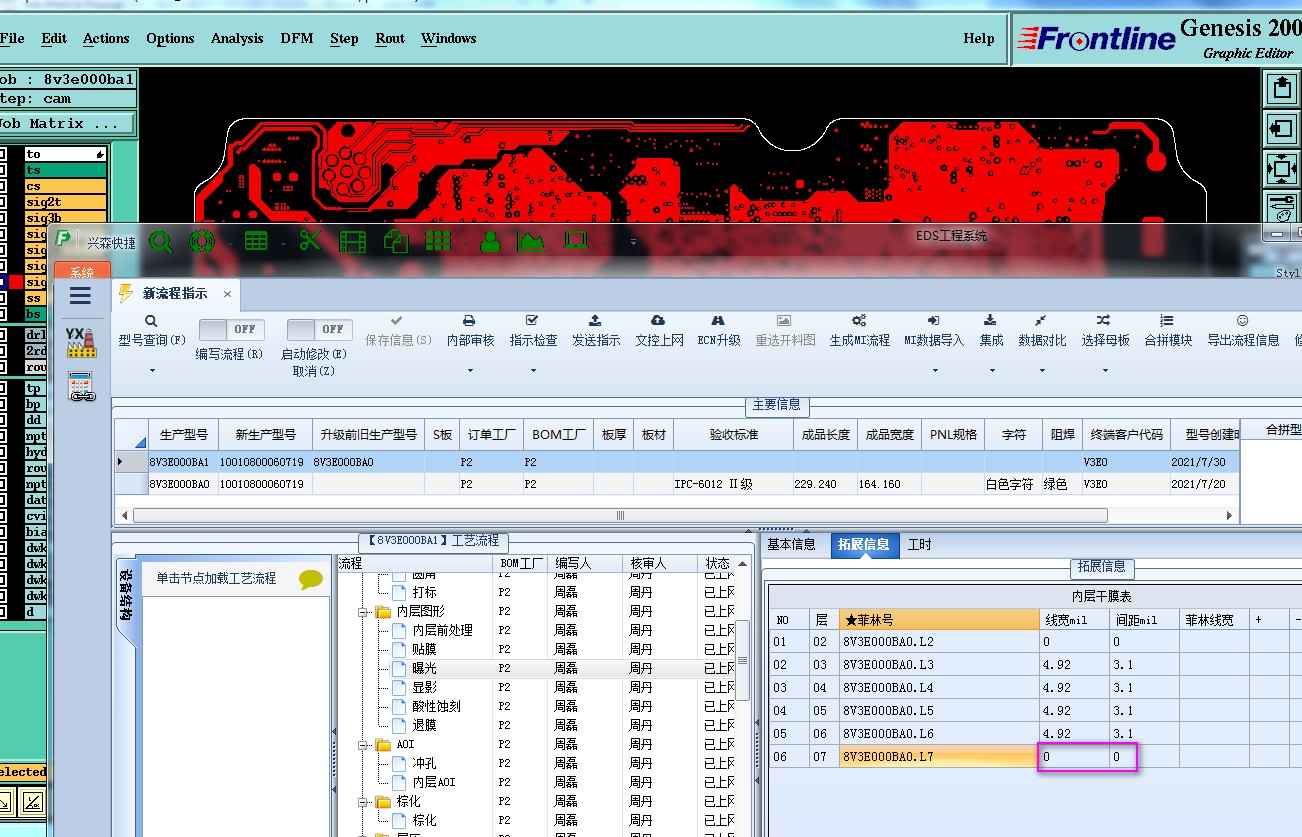The image size is (1302, 837).
Task: Open Genesis Actions menu
Action: pyautogui.click(x=106, y=38)
